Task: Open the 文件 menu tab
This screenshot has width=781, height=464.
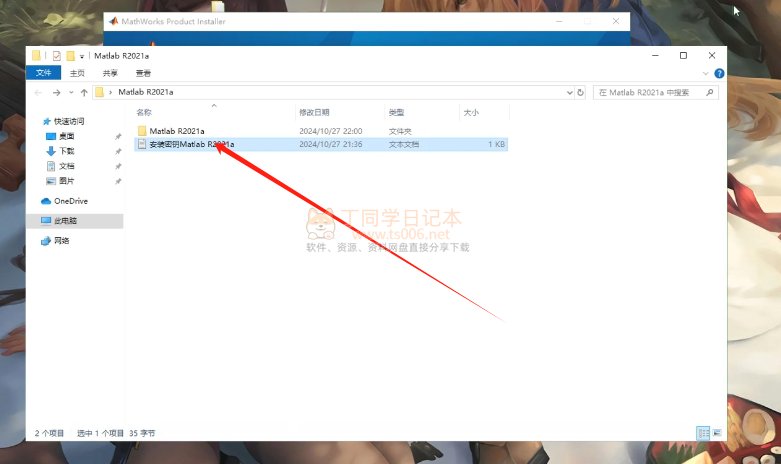Action: point(43,73)
